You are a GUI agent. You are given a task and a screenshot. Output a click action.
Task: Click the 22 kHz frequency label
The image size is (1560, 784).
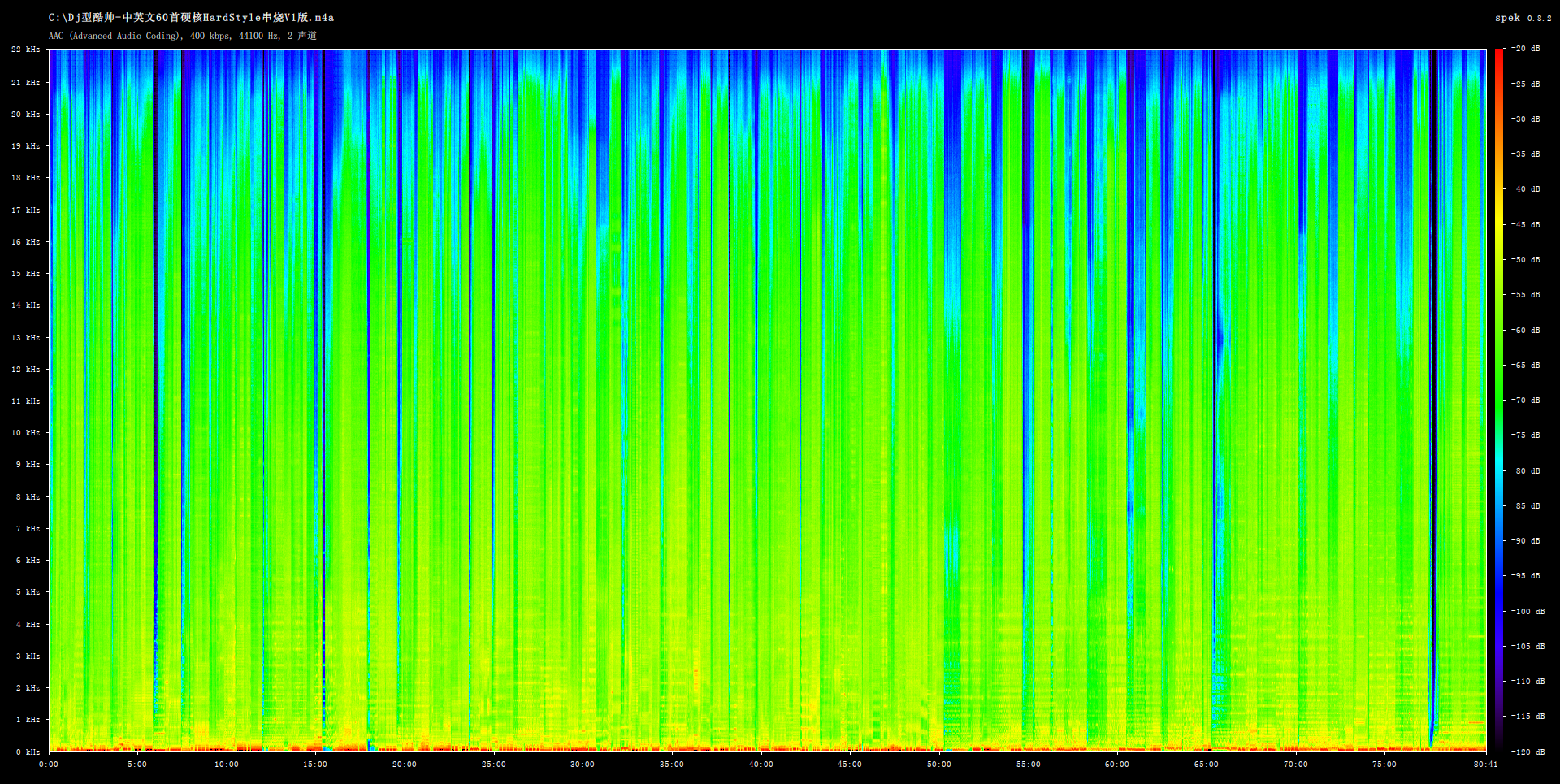[25, 50]
